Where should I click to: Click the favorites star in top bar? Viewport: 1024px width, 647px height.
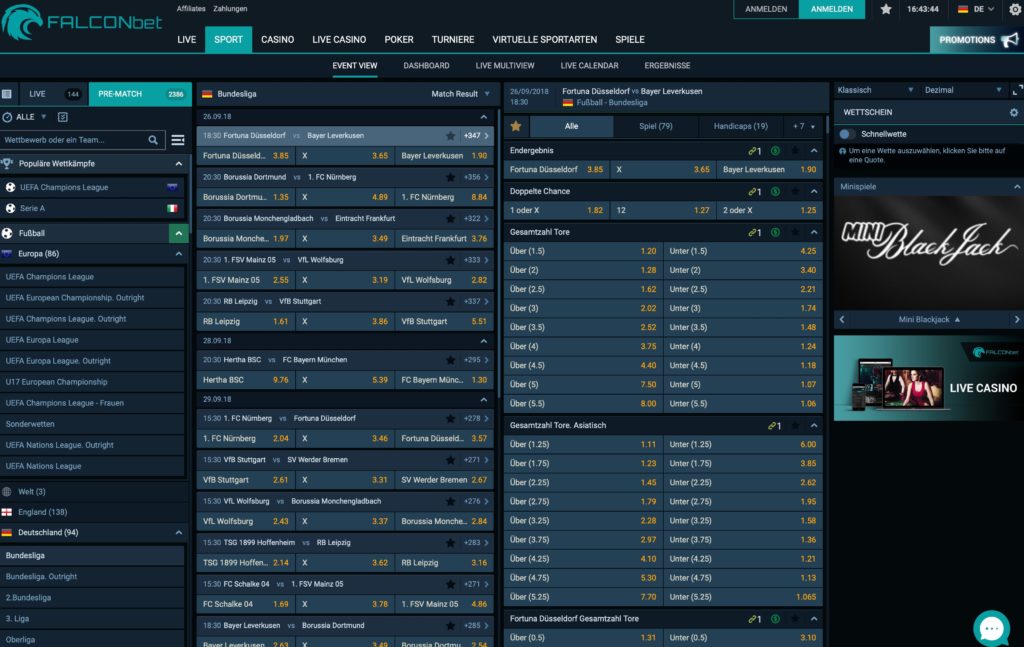tap(886, 9)
